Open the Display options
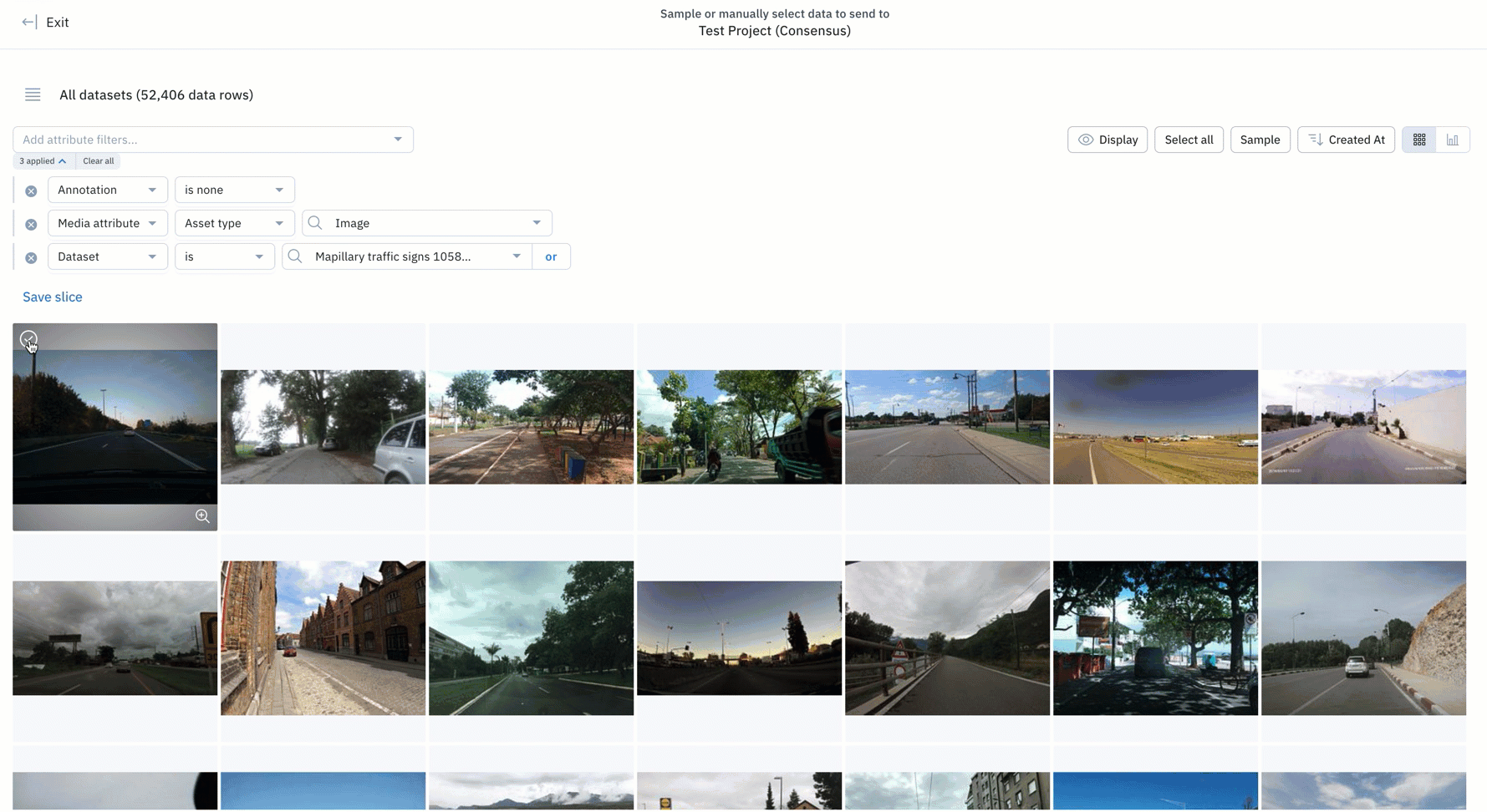 click(1108, 140)
